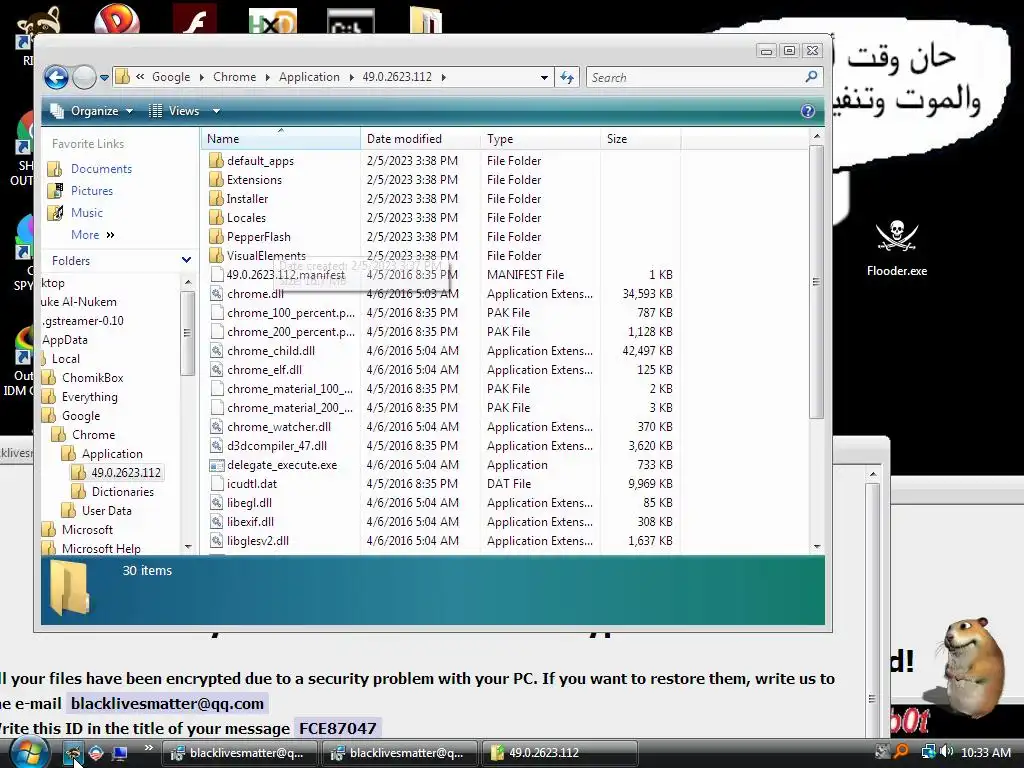This screenshot has width=1024, height=768.
Task: Select the delegate_execute.exe application icon
Action: coord(216,465)
